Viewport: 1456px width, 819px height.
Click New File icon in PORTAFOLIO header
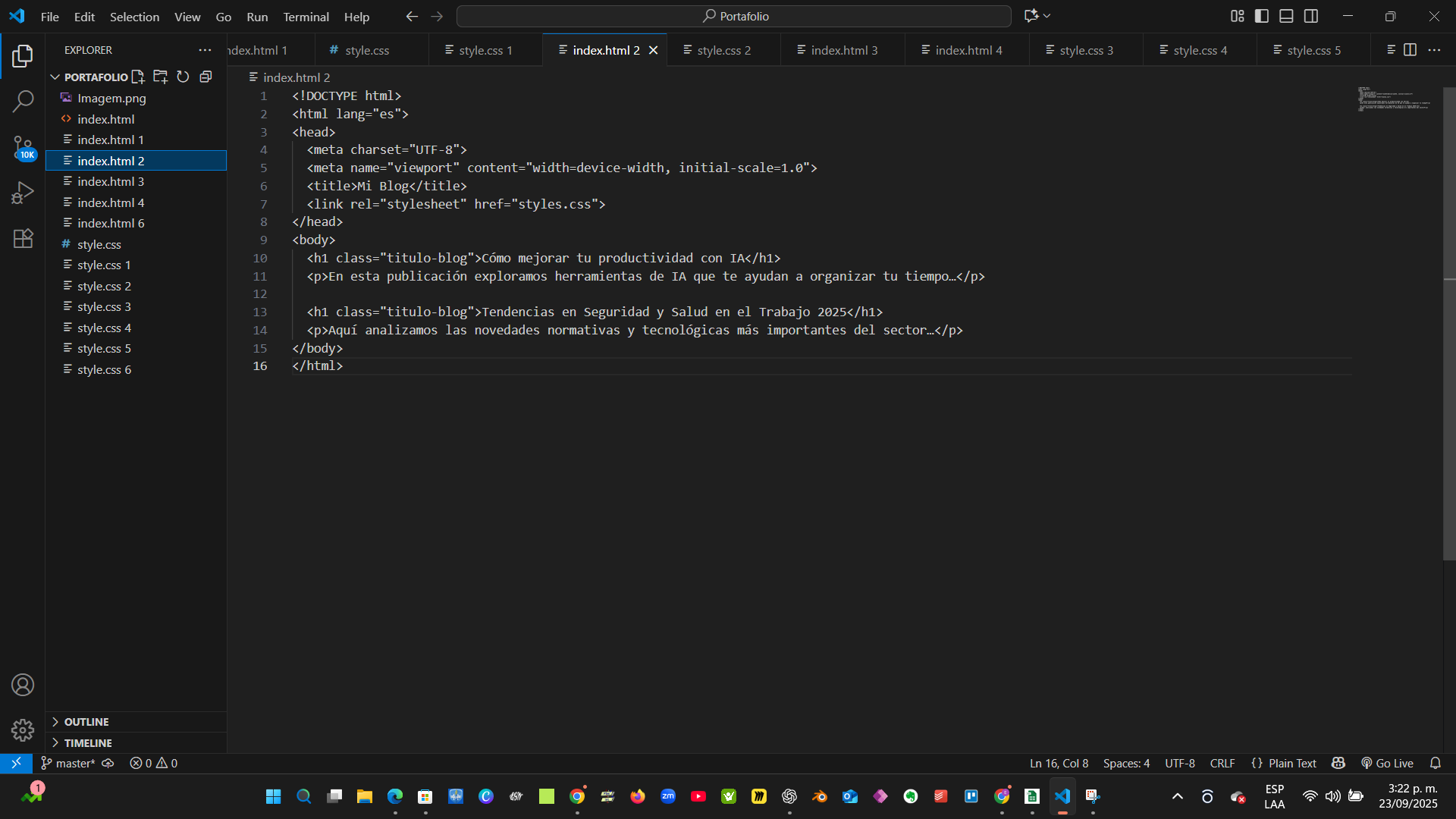138,77
